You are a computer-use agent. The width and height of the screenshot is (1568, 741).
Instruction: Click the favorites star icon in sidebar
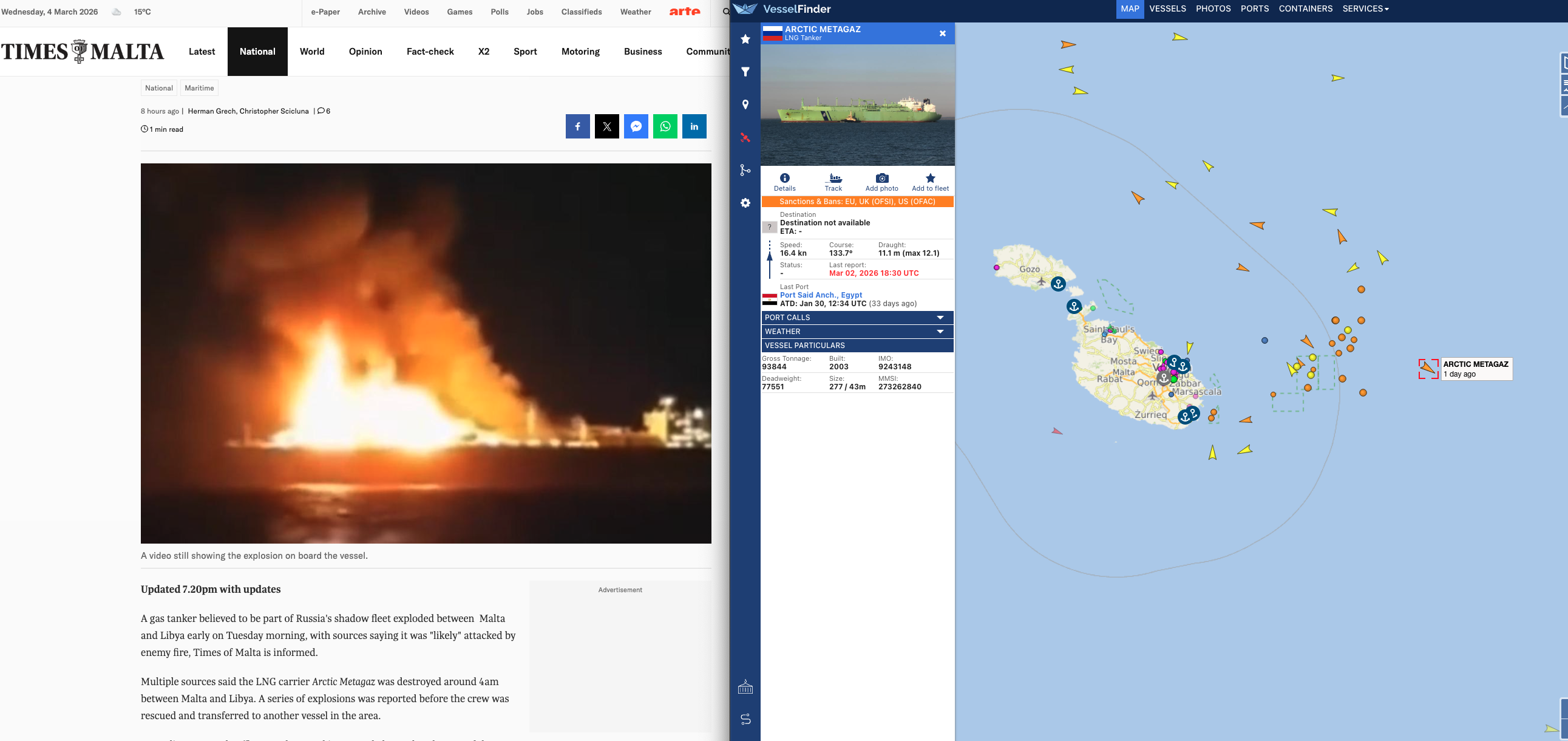745,39
